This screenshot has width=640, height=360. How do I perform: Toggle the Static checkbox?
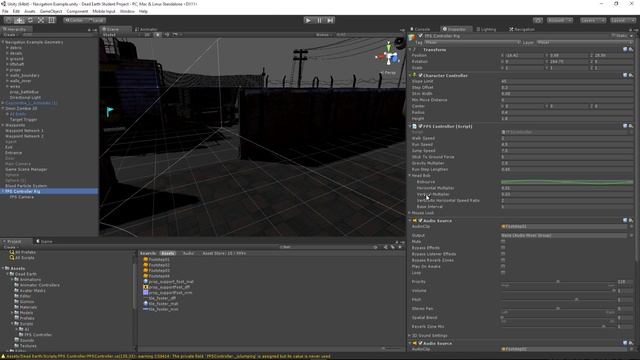point(613,36)
